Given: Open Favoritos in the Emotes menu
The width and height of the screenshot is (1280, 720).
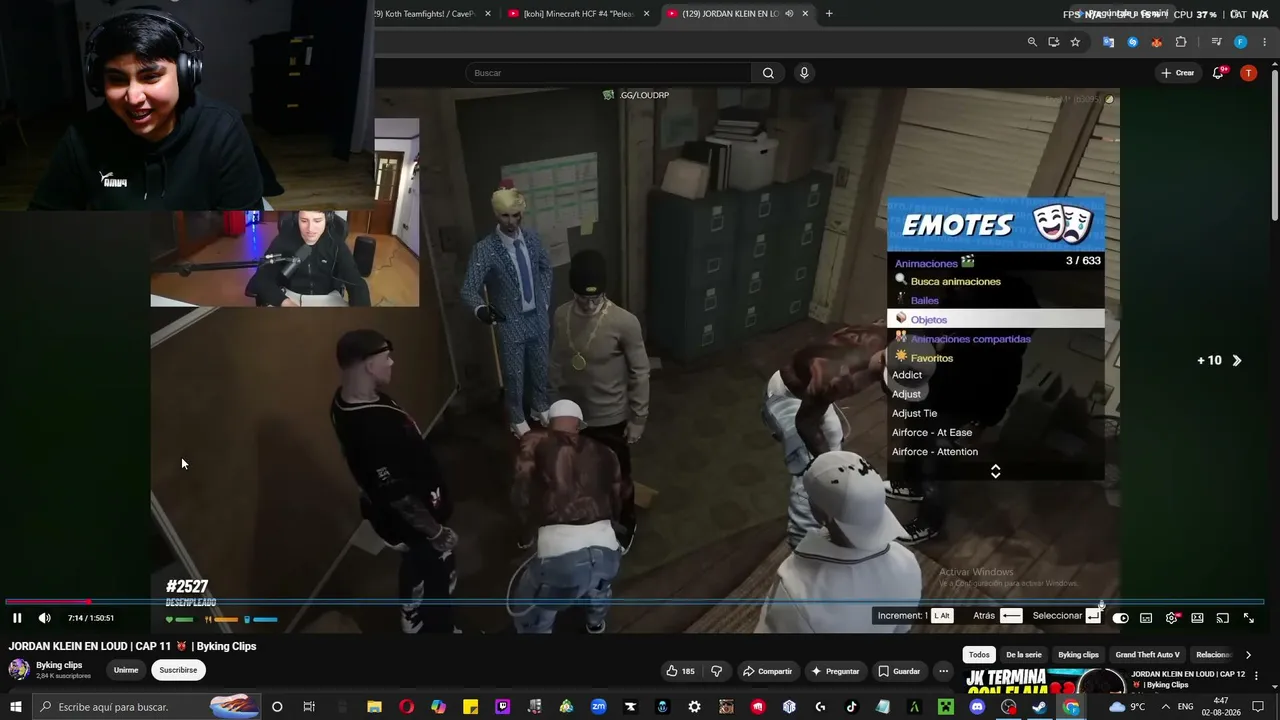Looking at the screenshot, I should tap(996, 358).
